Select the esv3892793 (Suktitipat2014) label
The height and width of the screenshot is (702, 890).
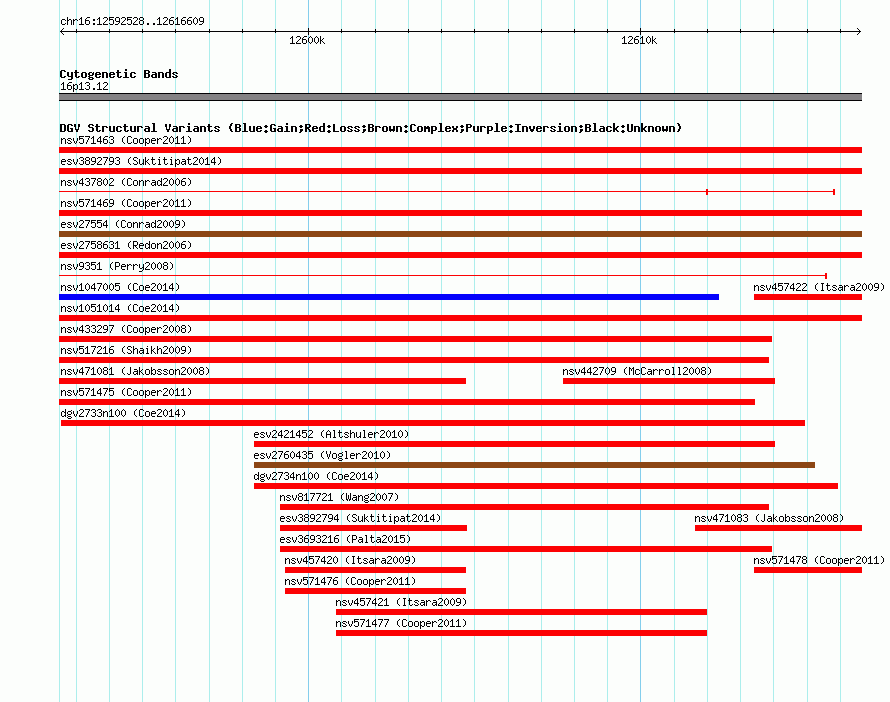click(141, 161)
